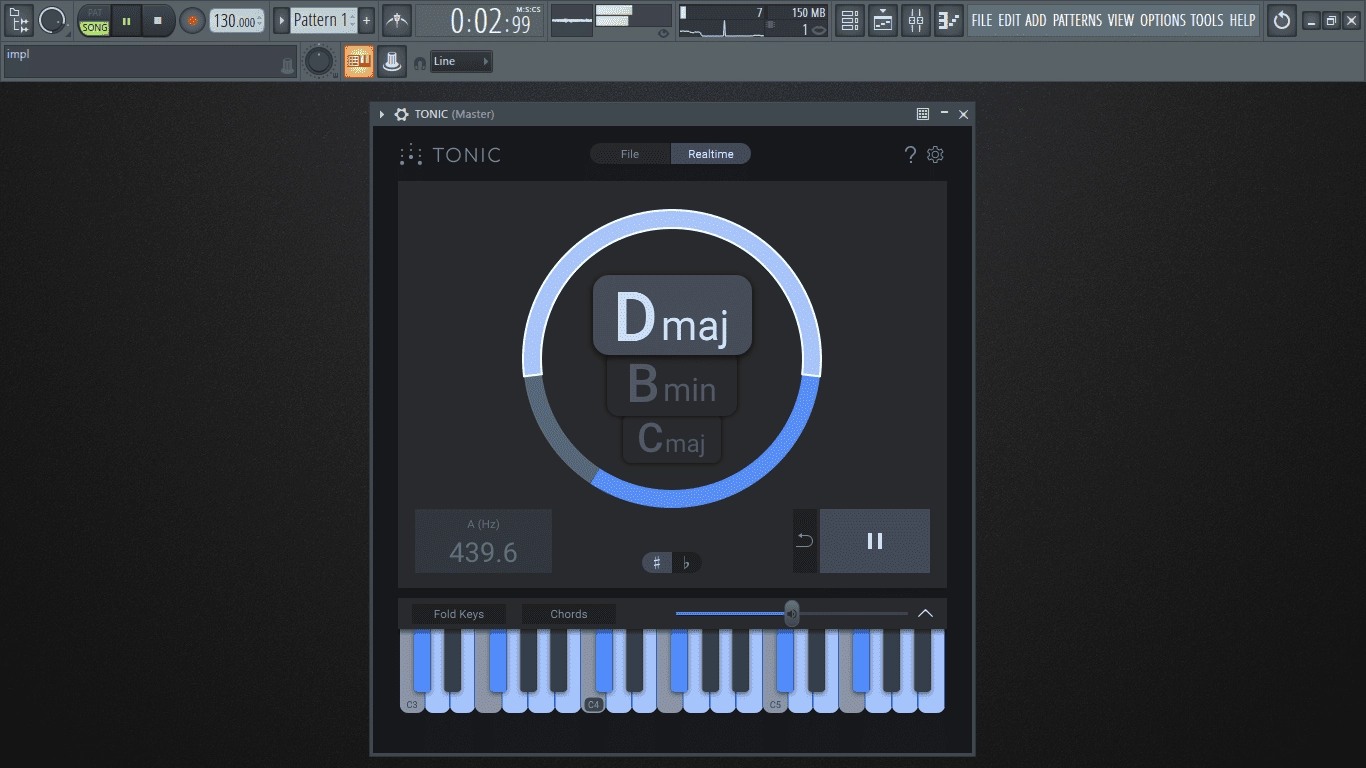This screenshot has height=768, width=1366.
Task: Open the Pattern 1 selector
Action: click(323, 20)
